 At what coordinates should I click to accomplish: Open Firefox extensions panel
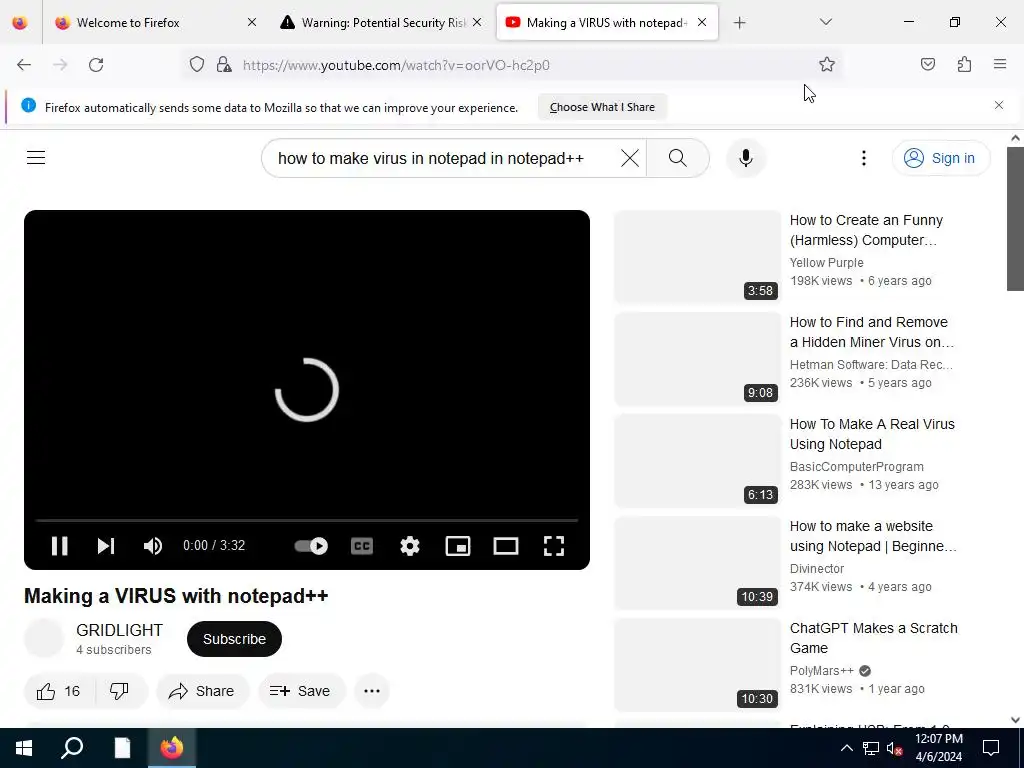point(964,65)
